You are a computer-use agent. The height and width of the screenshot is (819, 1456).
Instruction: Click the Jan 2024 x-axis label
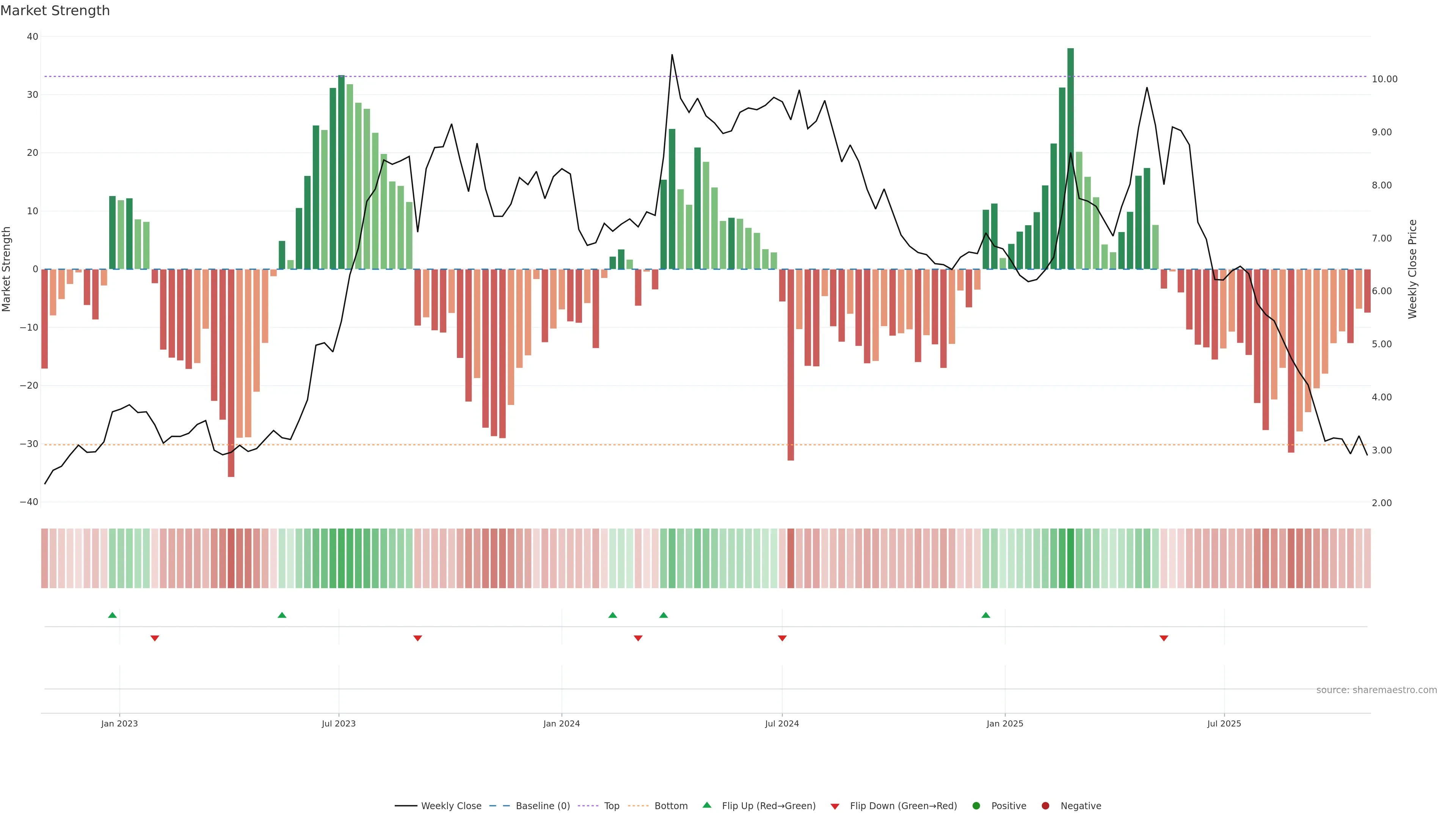[x=561, y=723]
